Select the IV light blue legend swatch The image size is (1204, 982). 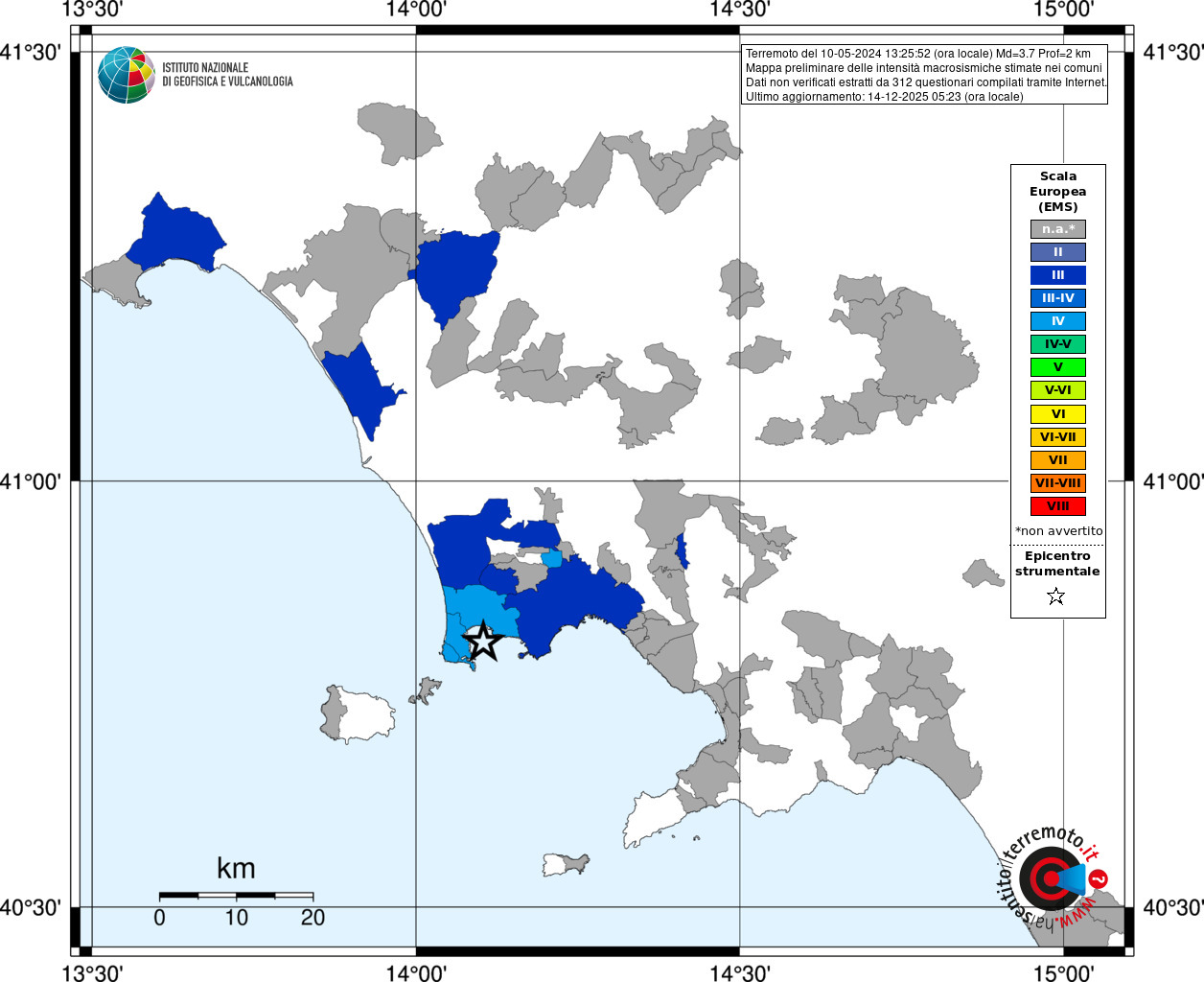pyautogui.click(x=1058, y=321)
